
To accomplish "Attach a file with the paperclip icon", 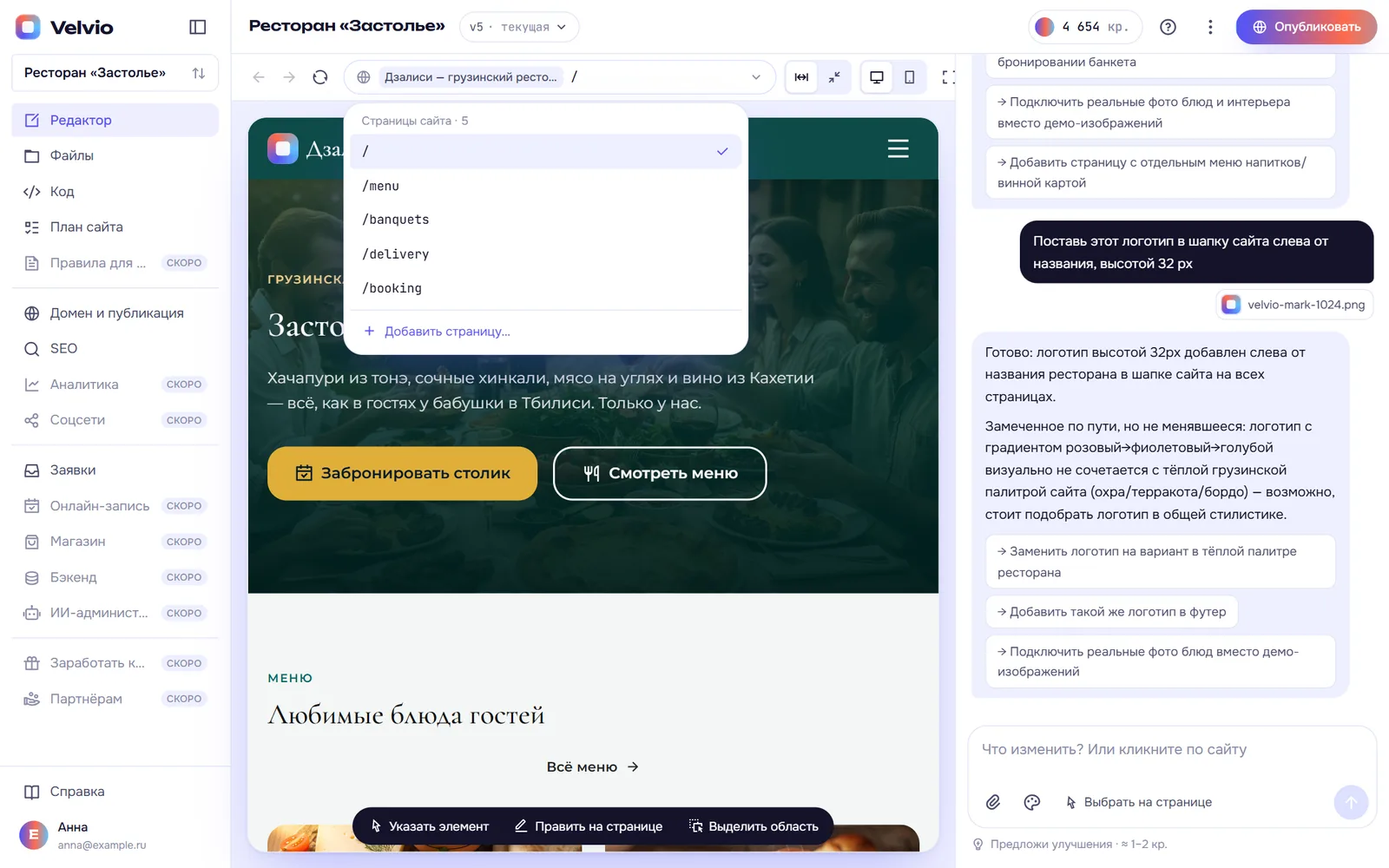I will pos(993,802).
